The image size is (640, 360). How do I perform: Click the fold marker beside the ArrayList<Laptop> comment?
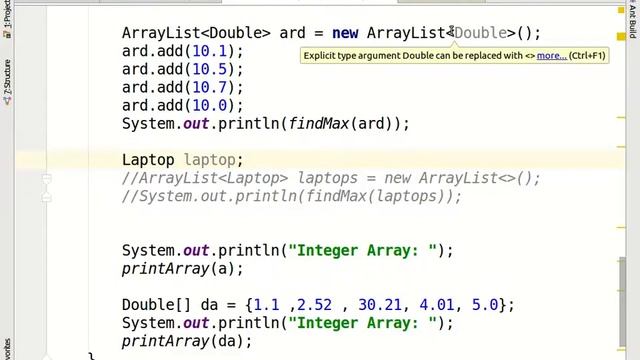coord(47,179)
